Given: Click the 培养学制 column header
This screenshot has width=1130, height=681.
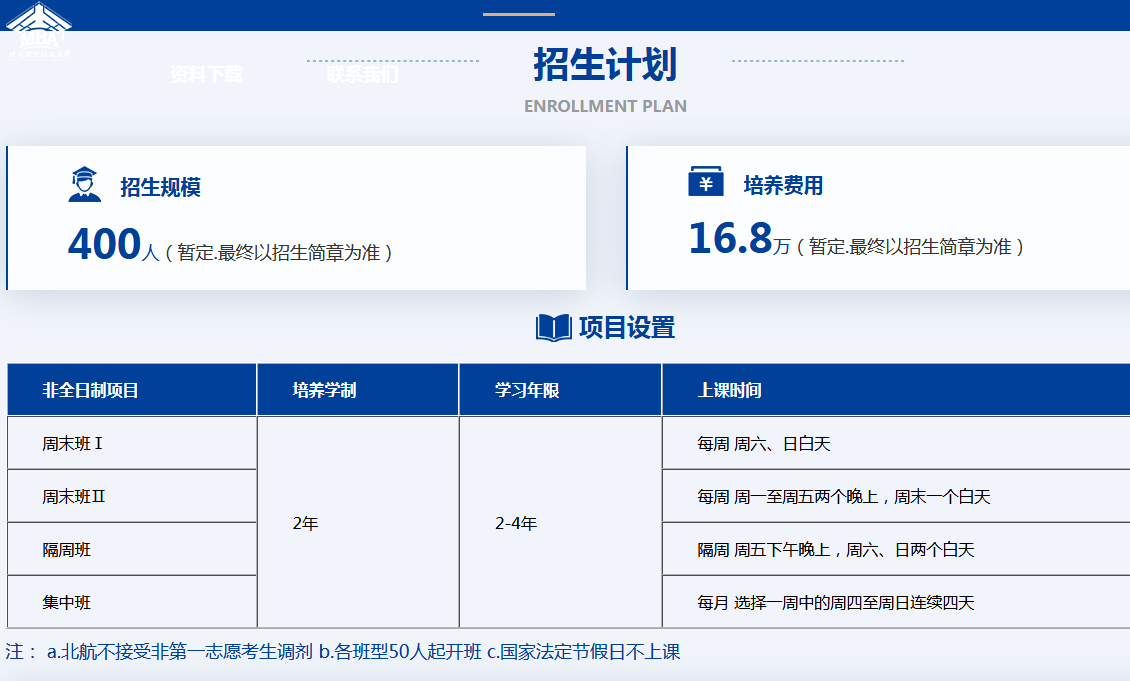Looking at the screenshot, I should click(x=324, y=390).
